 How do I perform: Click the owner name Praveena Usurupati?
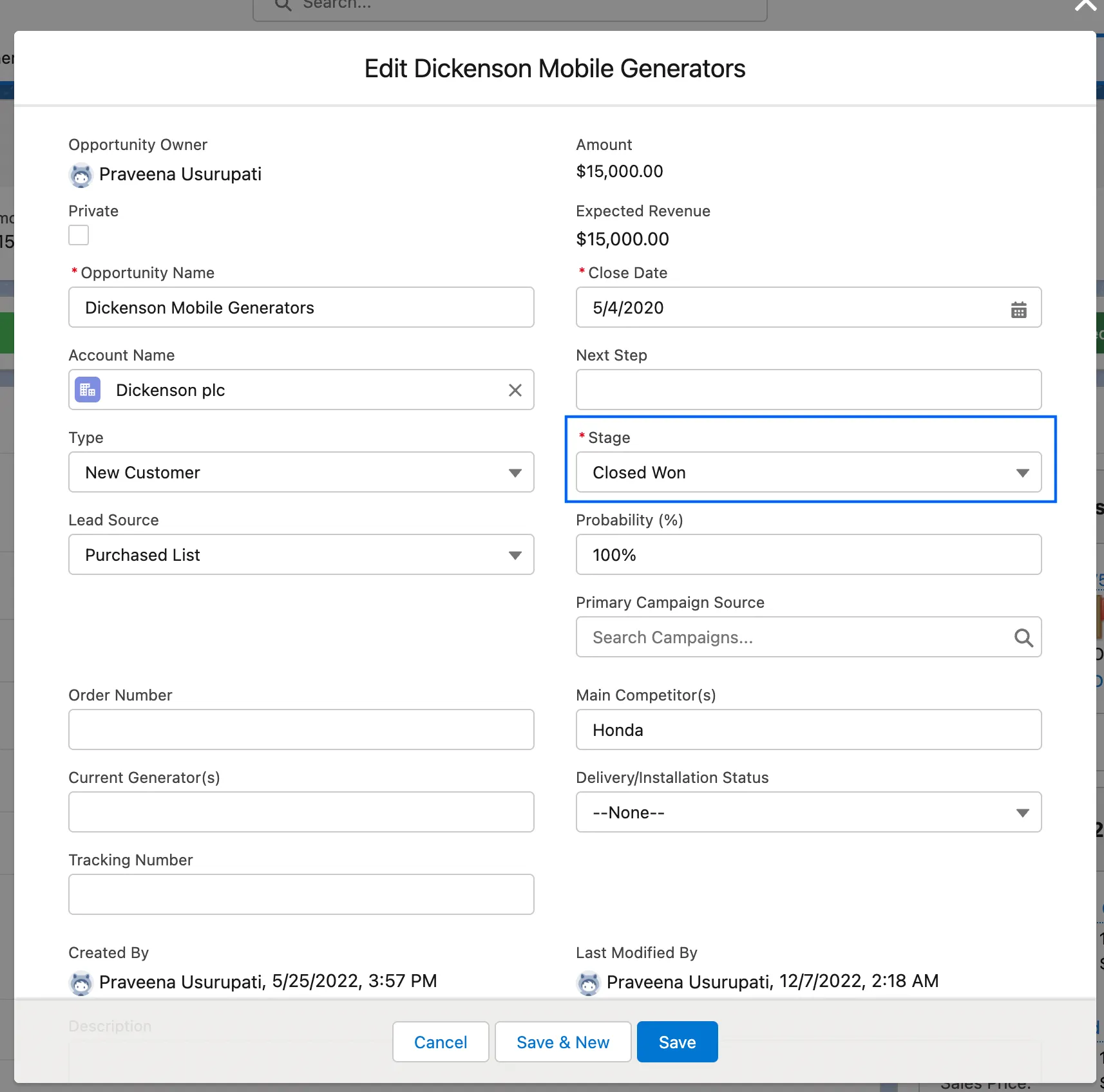180,174
